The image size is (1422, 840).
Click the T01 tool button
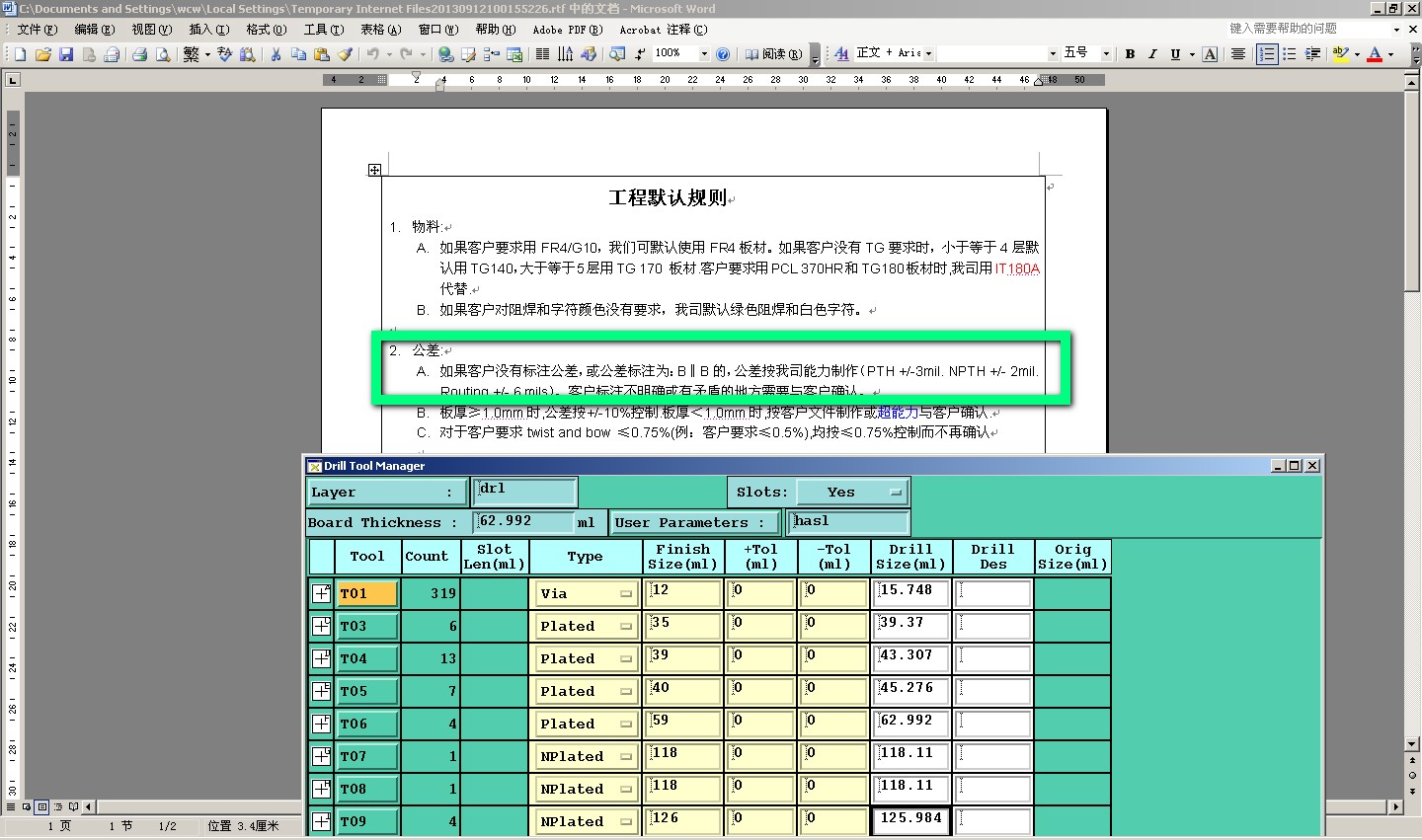pos(368,593)
